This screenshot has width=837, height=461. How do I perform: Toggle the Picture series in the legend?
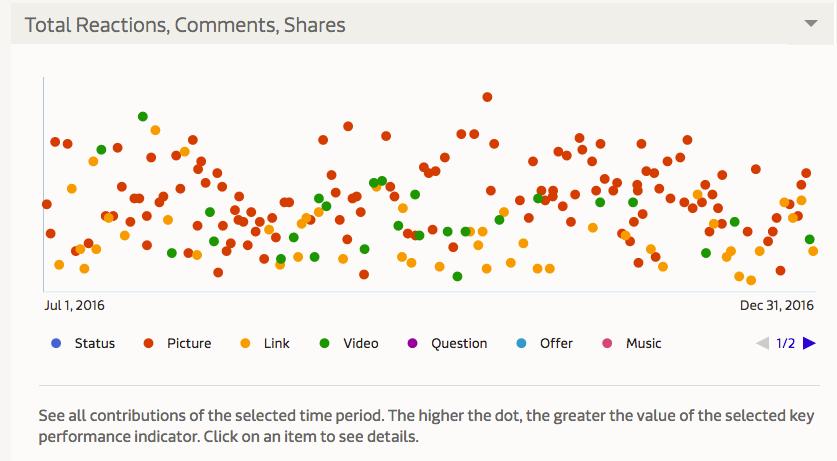click(x=178, y=343)
